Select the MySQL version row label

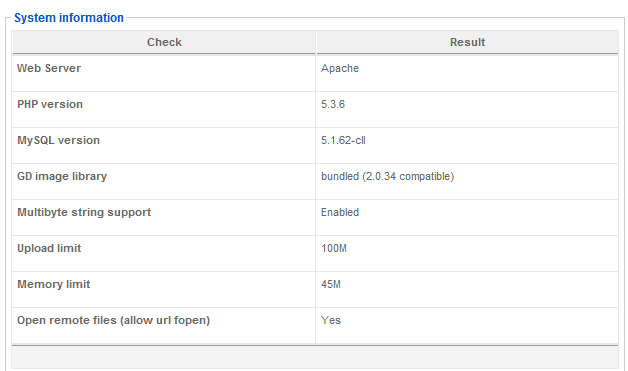tap(58, 141)
